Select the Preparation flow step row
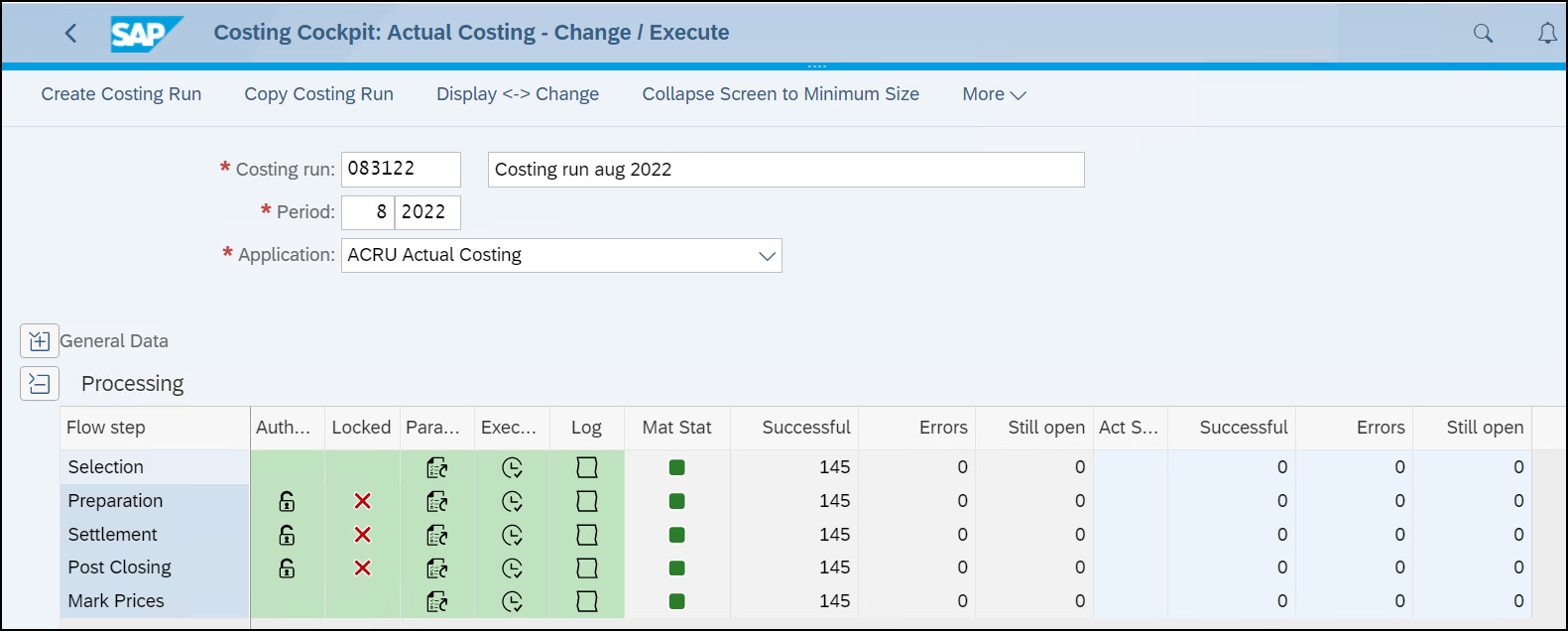The height and width of the screenshot is (631, 1568). click(x=155, y=501)
